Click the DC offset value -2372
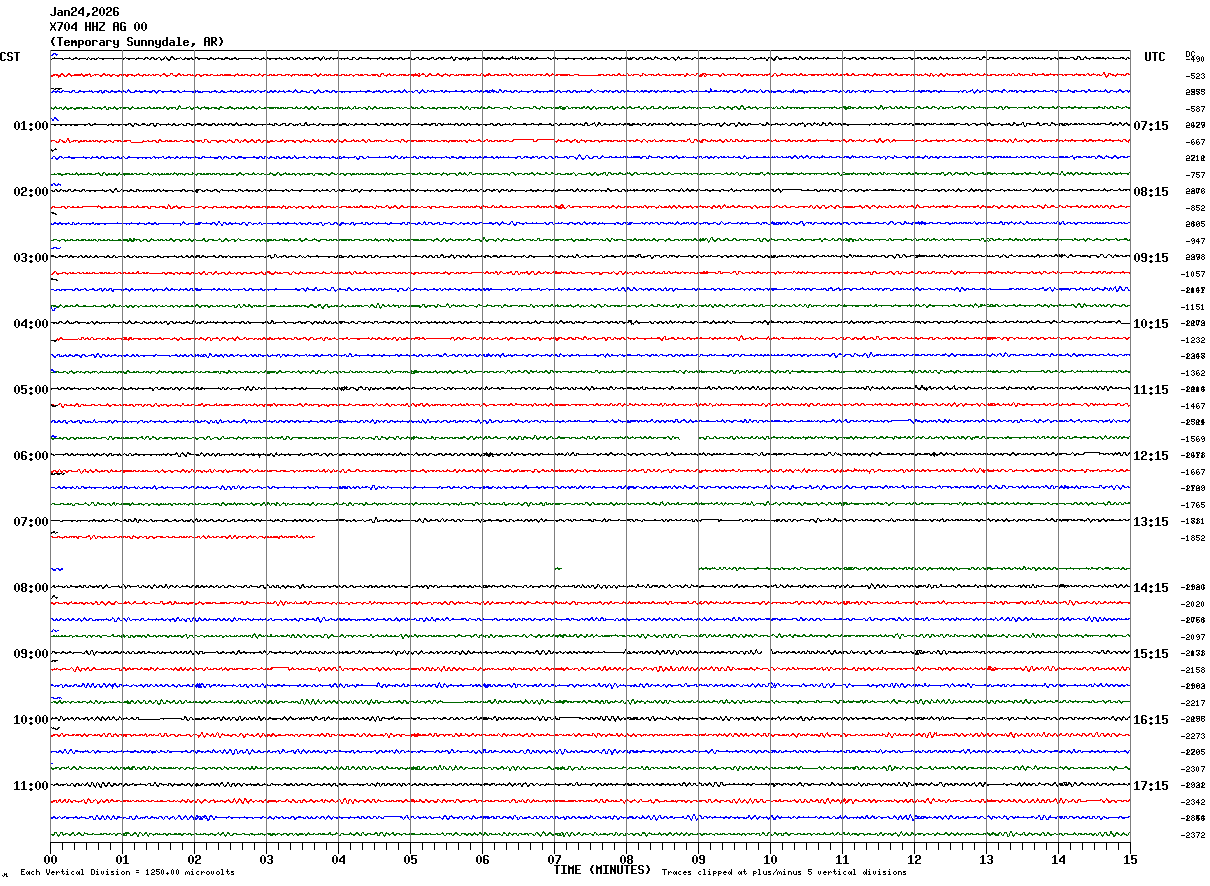 coord(1194,835)
